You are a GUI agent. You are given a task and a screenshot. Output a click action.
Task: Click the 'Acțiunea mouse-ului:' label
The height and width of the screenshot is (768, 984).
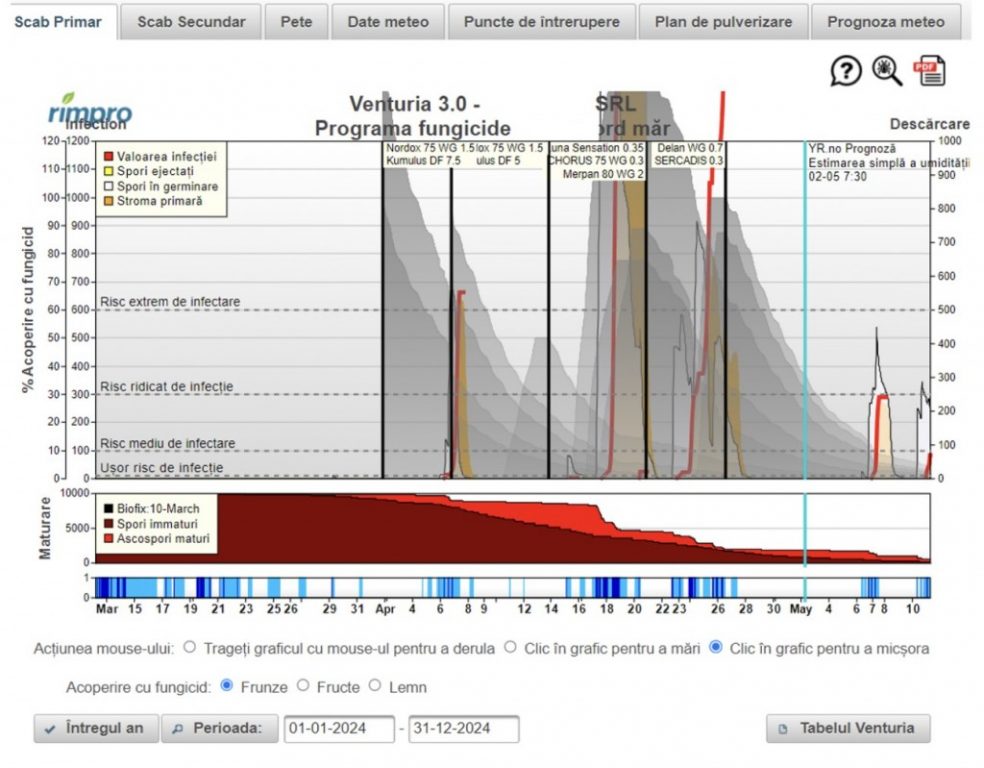[x=104, y=649]
